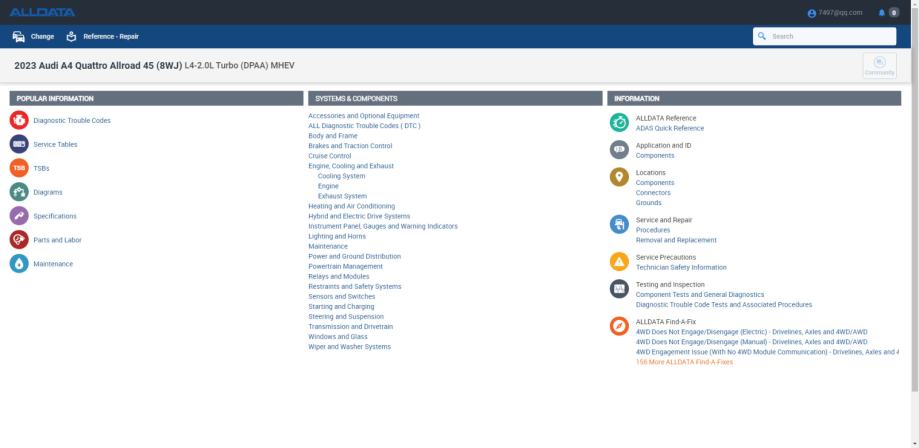Image resolution: width=919 pixels, height=448 pixels.
Task: Click the Change vehicle icon
Action: (x=19, y=36)
